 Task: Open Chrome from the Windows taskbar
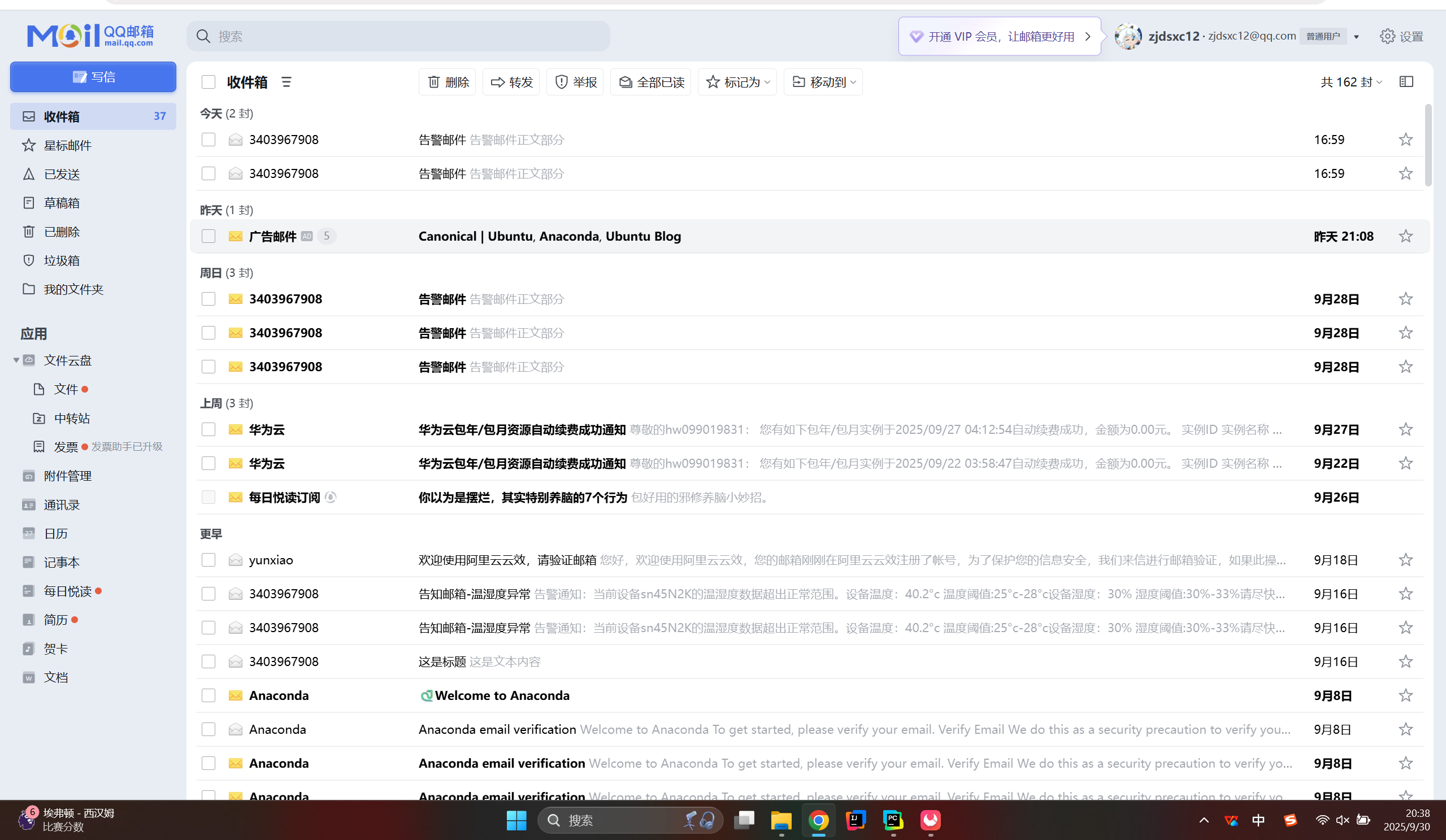818,820
